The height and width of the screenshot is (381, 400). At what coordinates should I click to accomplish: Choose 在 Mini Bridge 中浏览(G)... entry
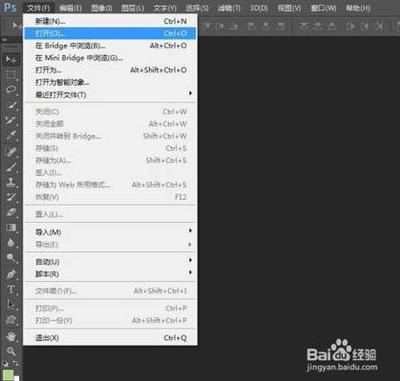110,58
